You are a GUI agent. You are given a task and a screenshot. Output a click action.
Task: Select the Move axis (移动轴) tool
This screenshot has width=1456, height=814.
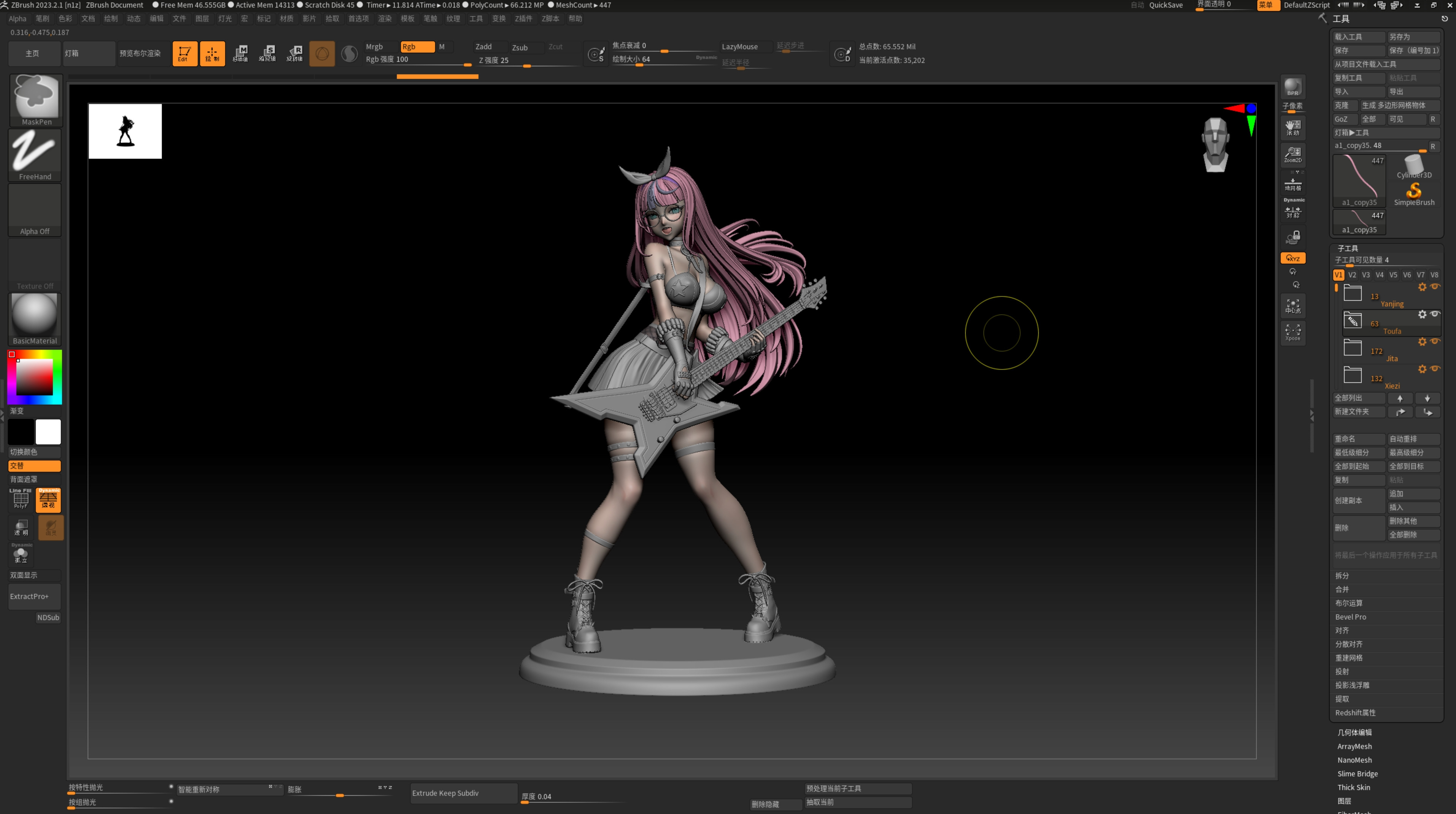pos(240,54)
